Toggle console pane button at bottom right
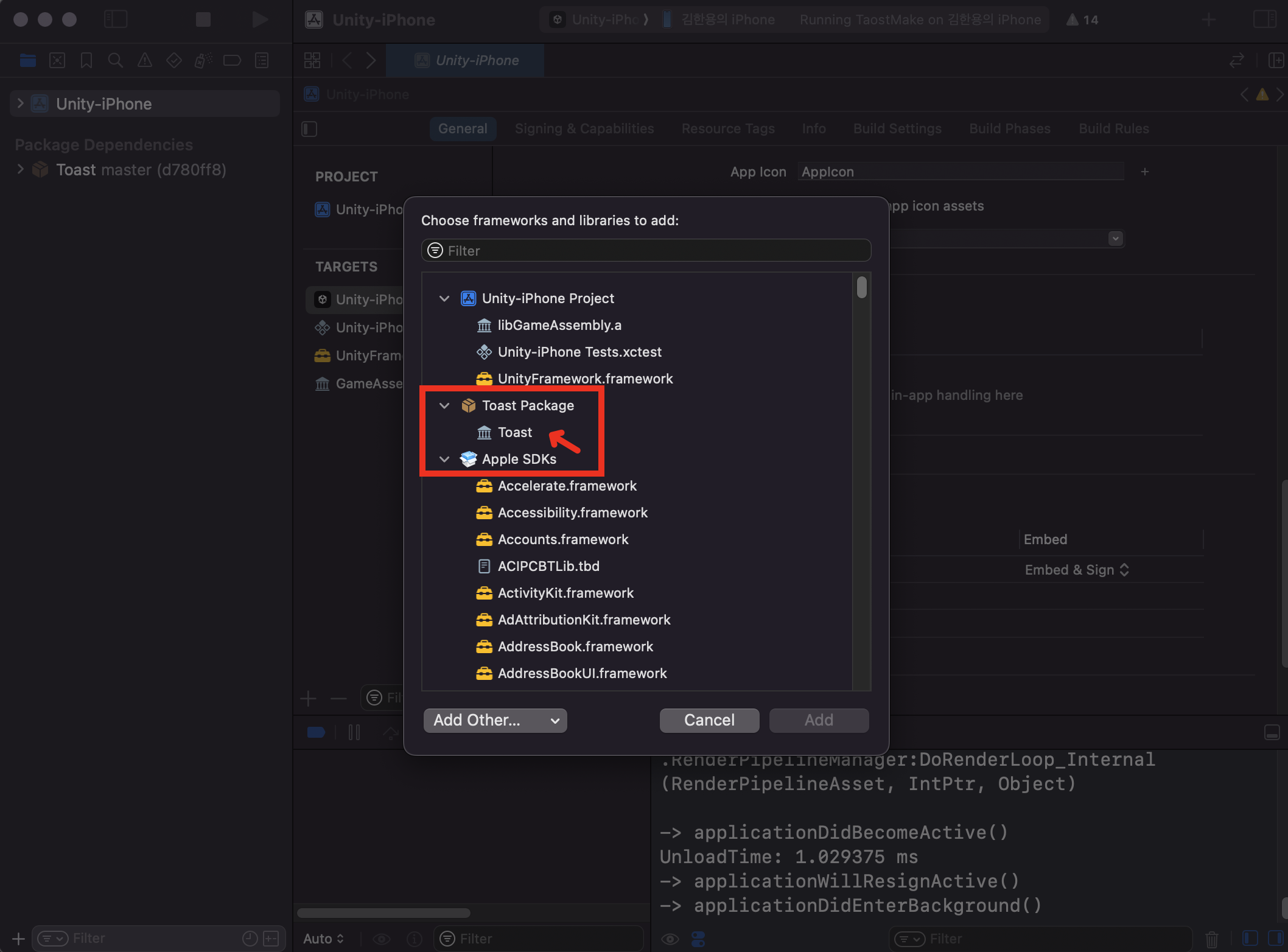 (x=1275, y=939)
